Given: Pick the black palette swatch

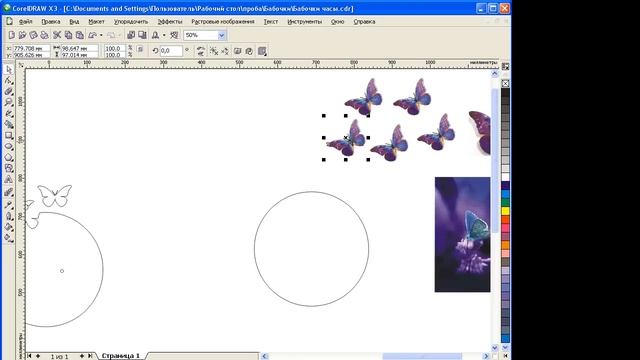Looking at the screenshot, I should (x=505, y=92).
